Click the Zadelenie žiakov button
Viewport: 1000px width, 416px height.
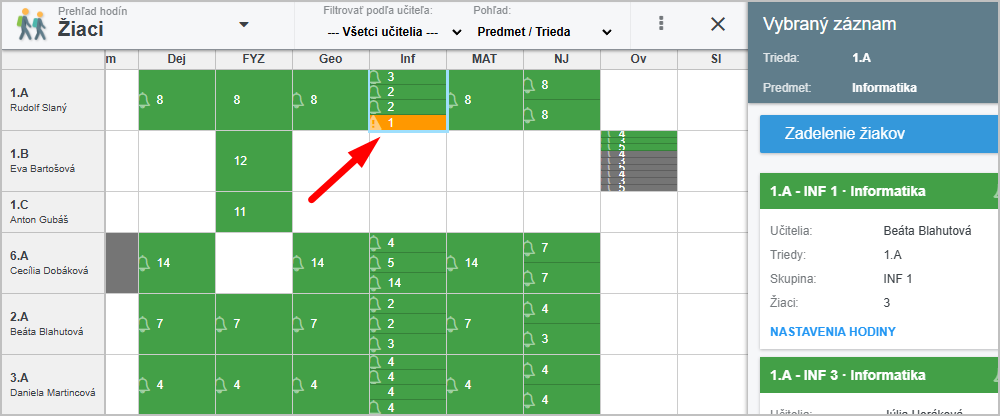tap(878, 133)
